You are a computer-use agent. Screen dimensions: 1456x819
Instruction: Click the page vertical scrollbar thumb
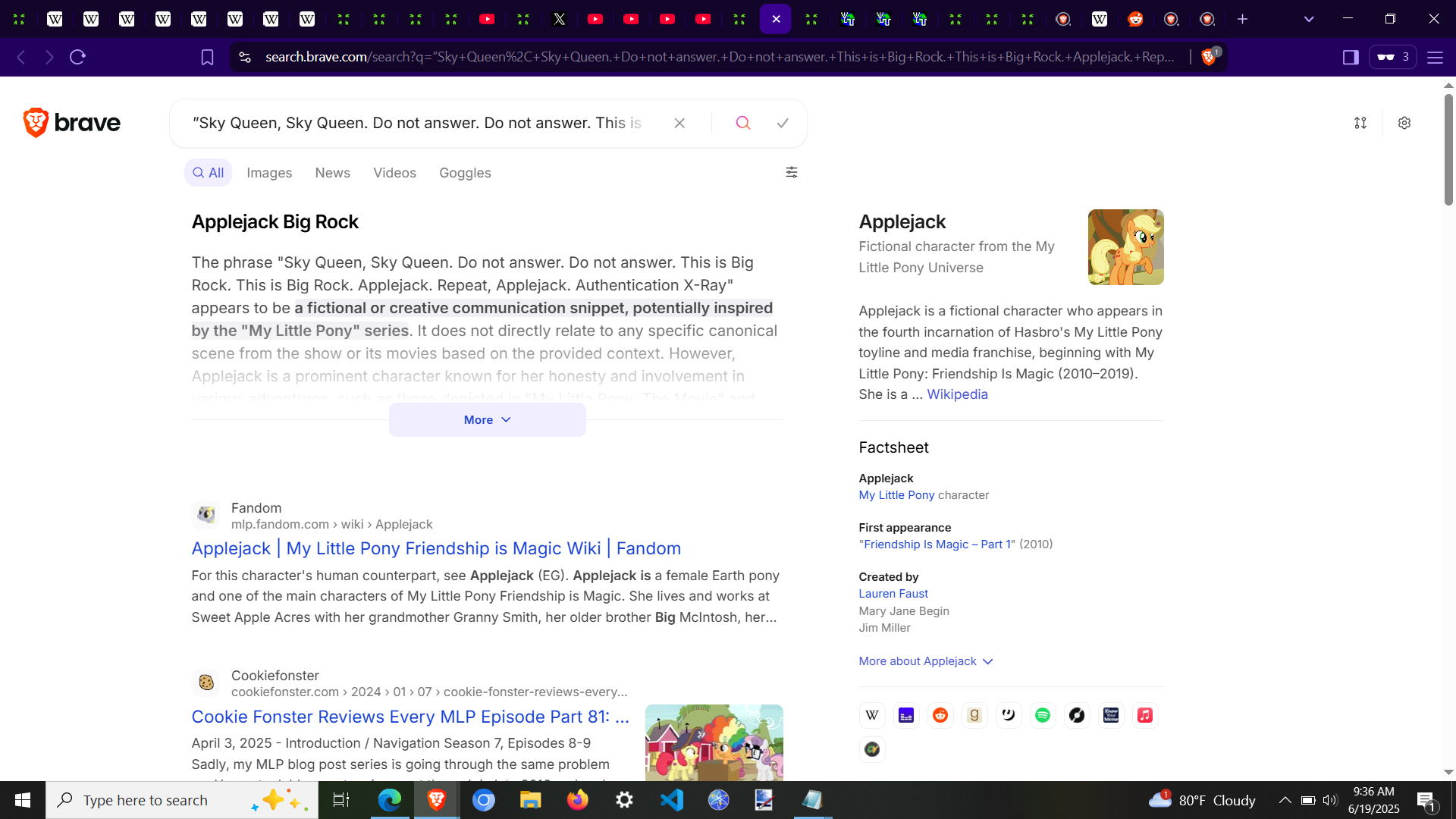coord(1448,149)
